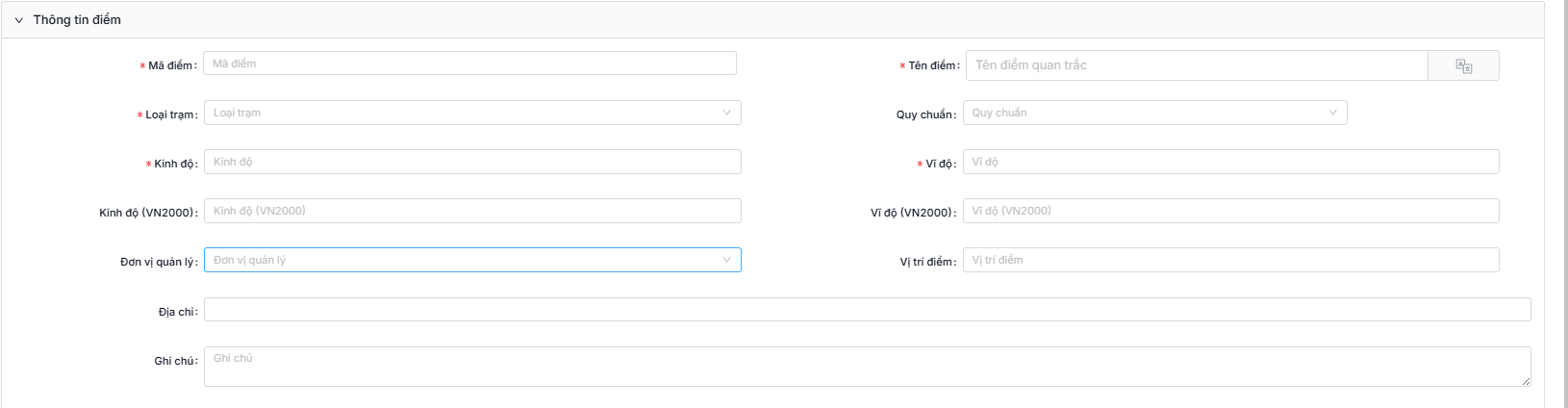Focus the Kinh độ (VN2000) input
The image size is (1568, 408).
(x=472, y=211)
